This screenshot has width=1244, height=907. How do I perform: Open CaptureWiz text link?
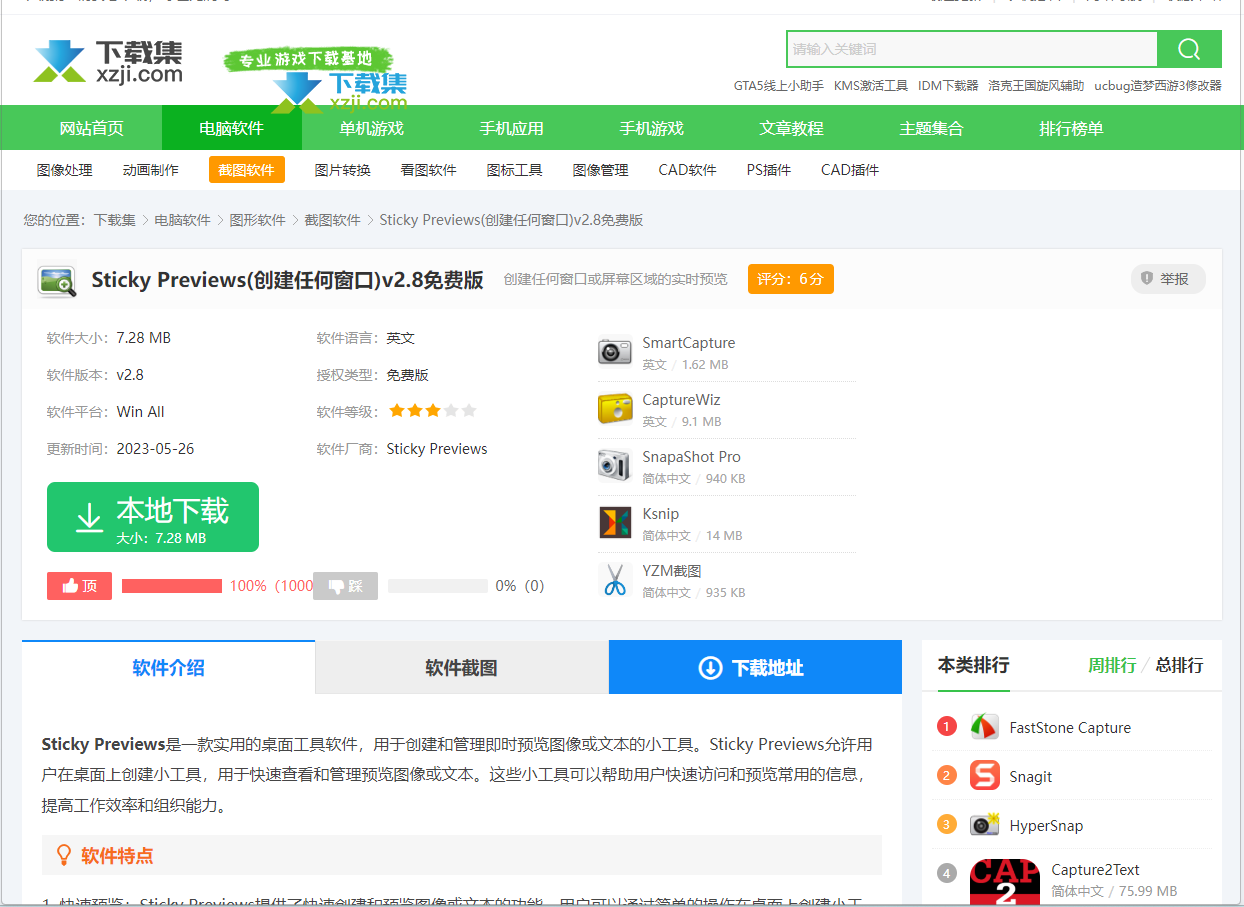tap(681, 400)
